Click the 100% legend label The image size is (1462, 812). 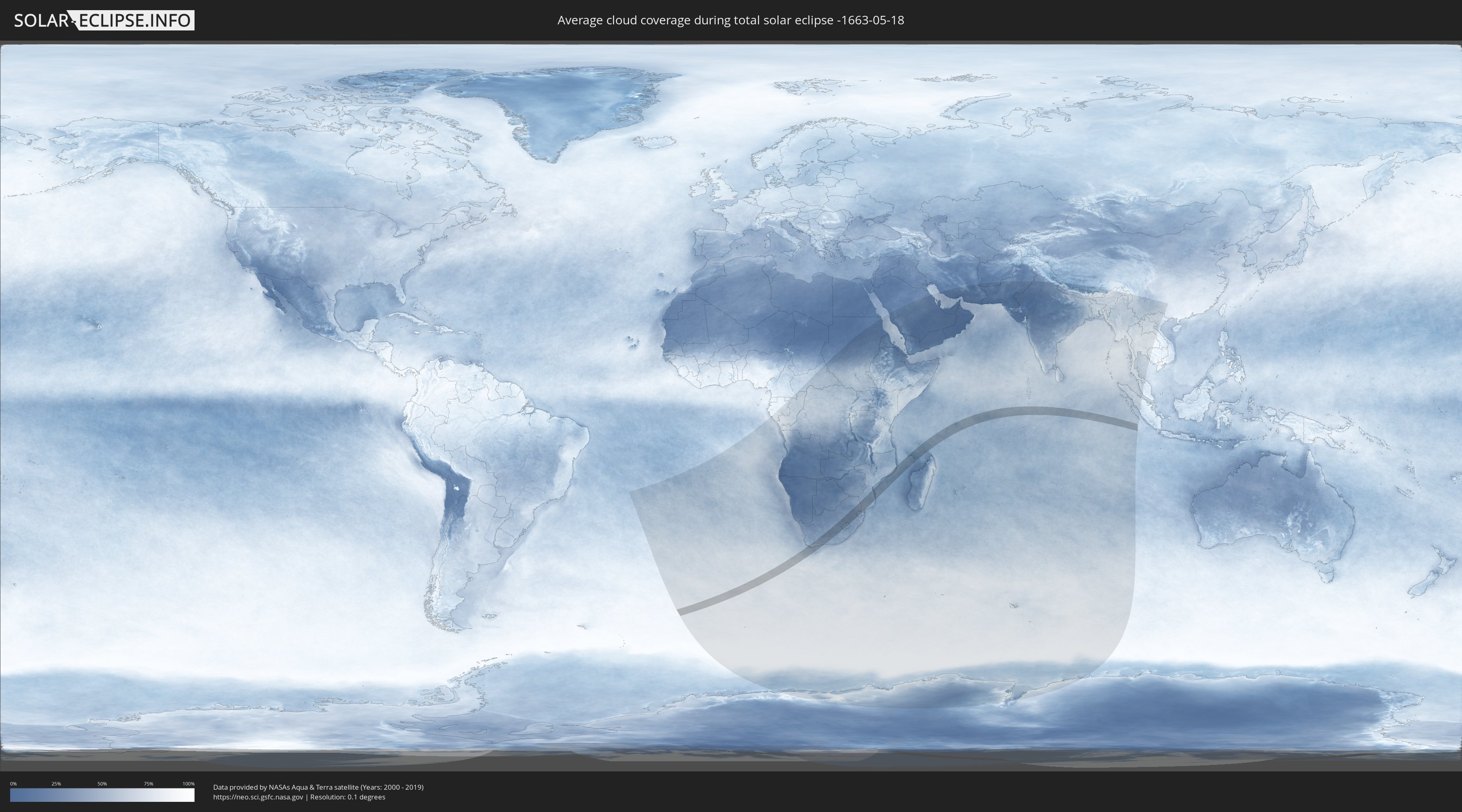click(x=188, y=784)
